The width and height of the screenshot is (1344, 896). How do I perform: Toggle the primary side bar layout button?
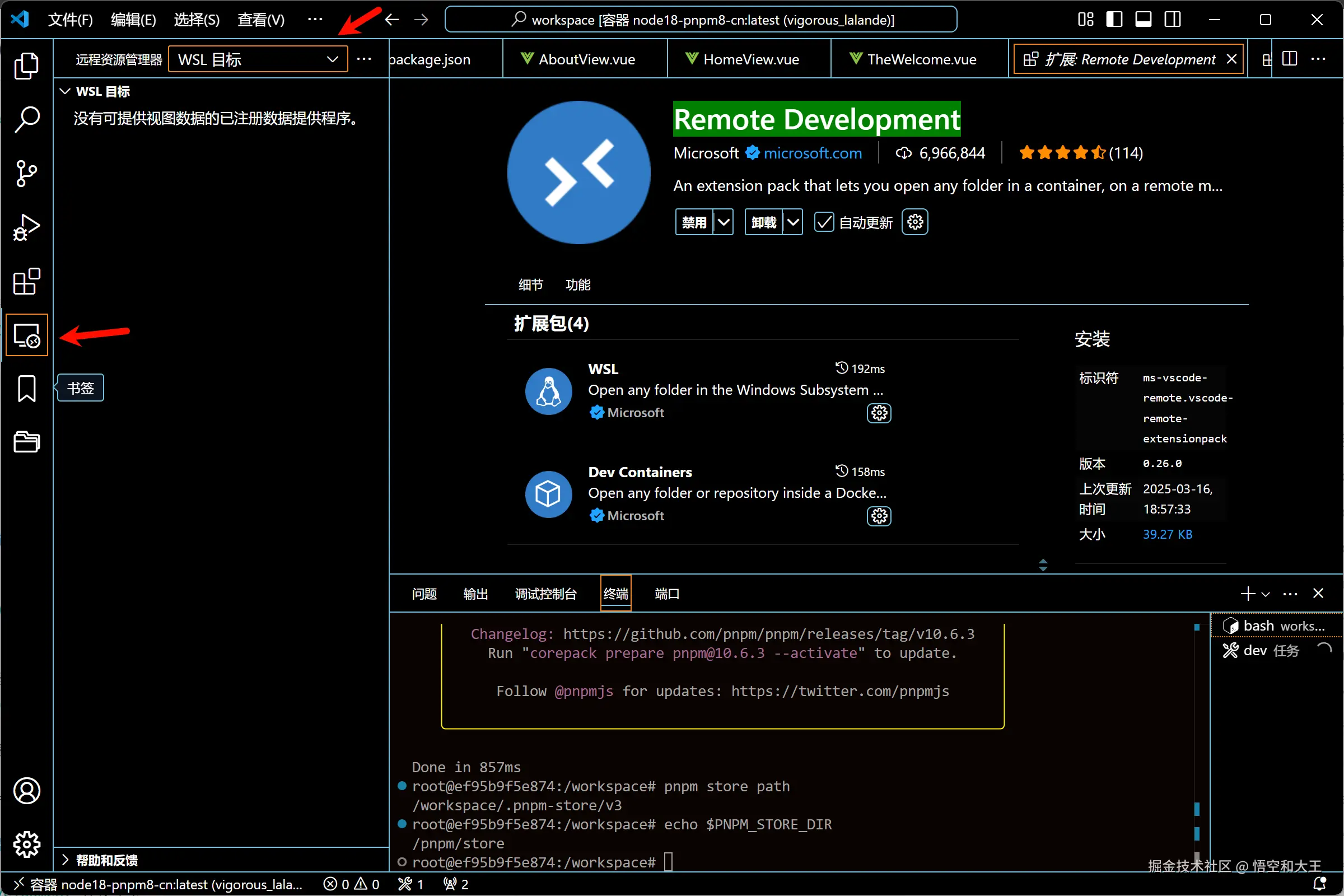[1114, 20]
